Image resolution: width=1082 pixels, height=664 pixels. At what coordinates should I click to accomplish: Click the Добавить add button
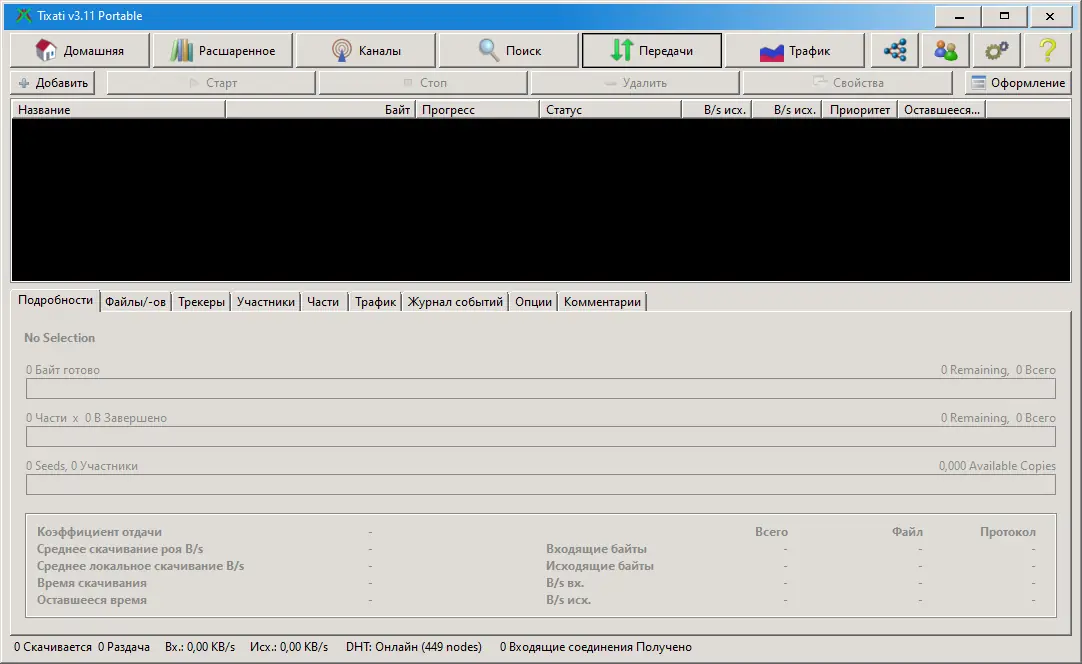[52, 83]
